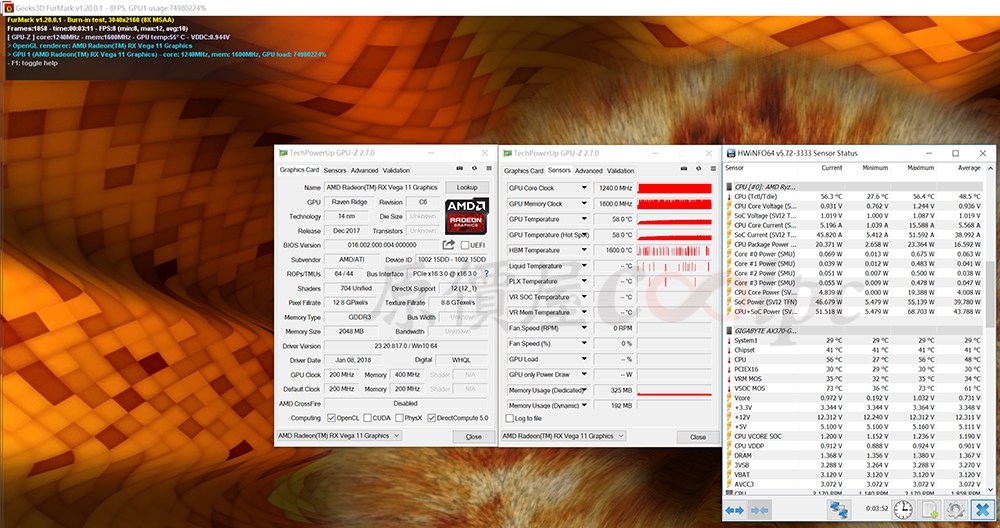Click HWiNFO blue X close sensors icon

983,510
